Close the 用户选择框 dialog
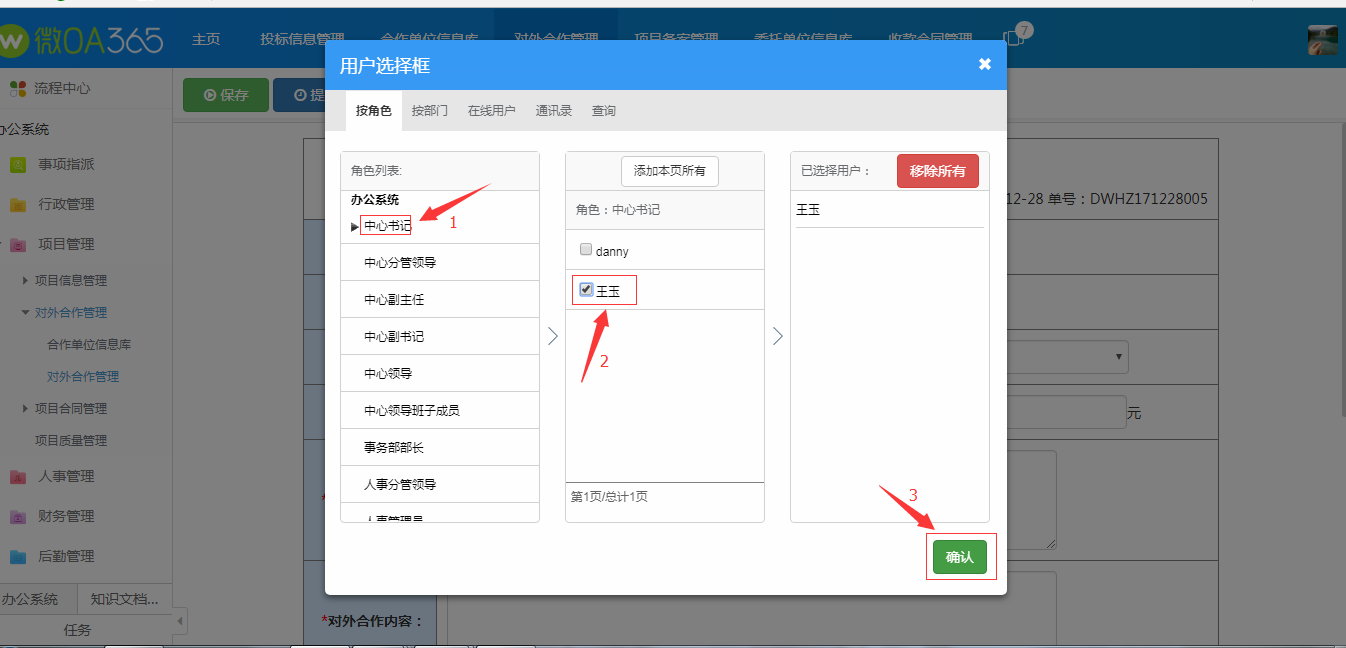Image resolution: width=1346 pixels, height=648 pixels. (x=984, y=64)
